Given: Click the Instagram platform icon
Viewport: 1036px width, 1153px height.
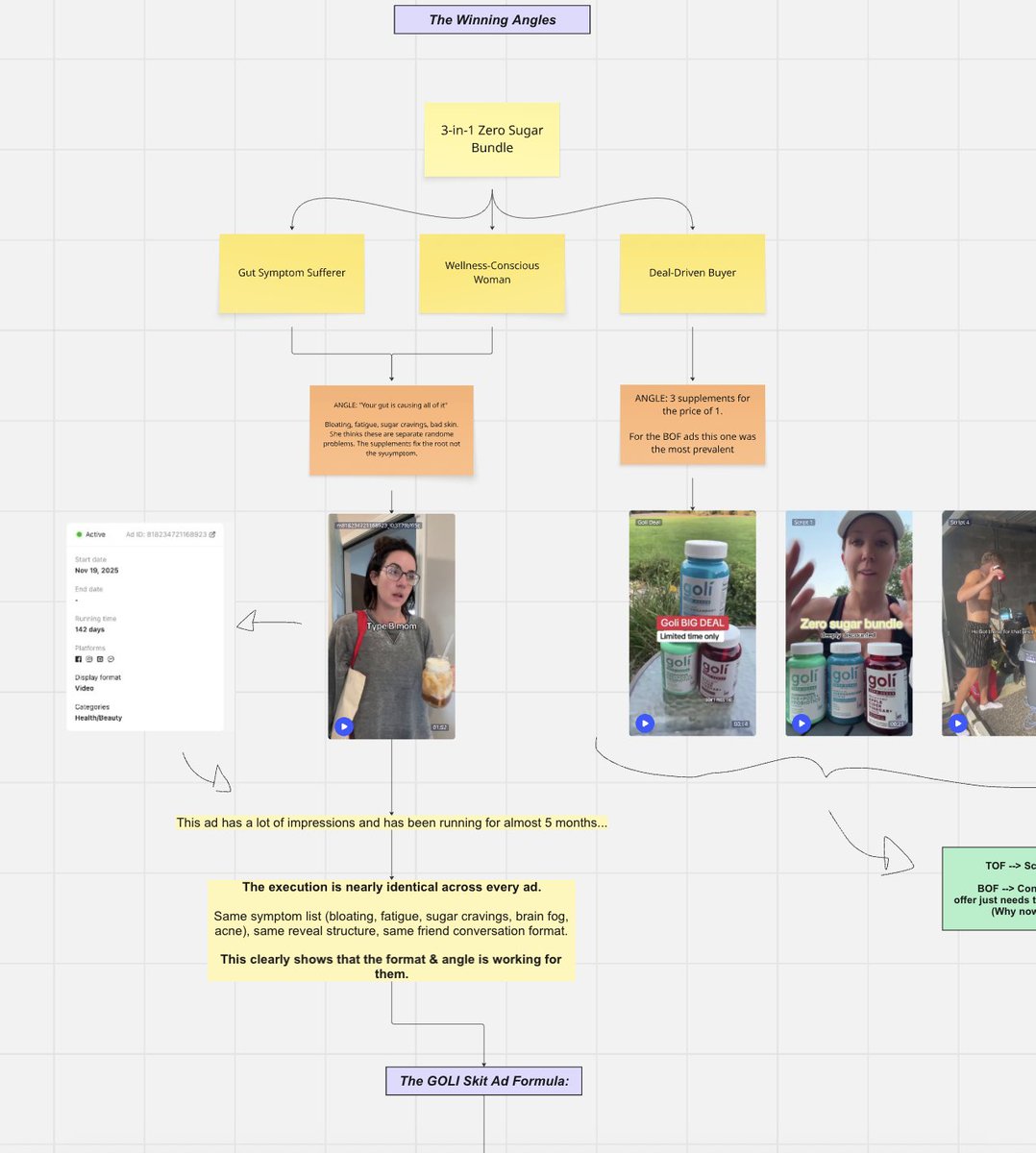Looking at the screenshot, I should click(x=89, y=659).
